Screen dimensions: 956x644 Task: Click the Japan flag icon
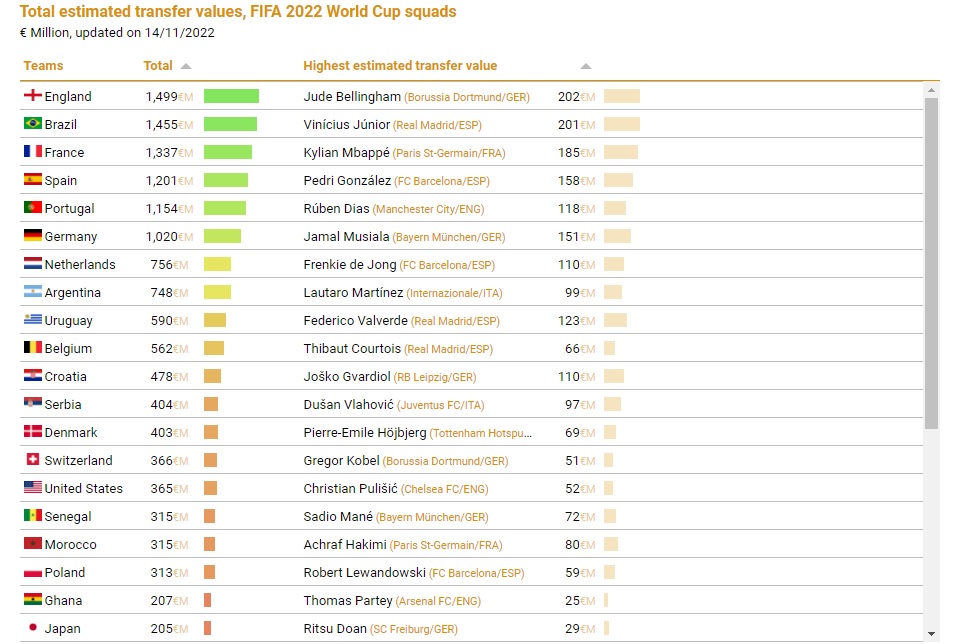click(x=32, y=628)
